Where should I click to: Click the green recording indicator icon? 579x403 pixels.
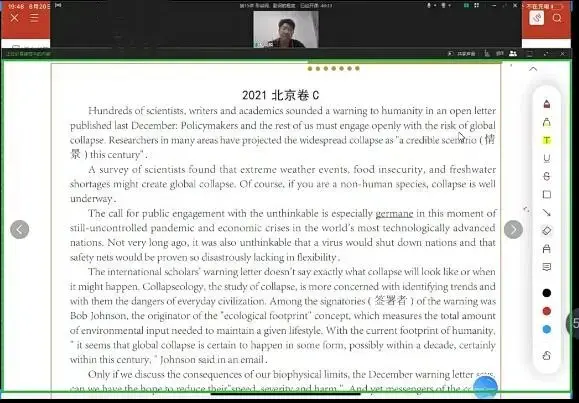tap(466, 6)
